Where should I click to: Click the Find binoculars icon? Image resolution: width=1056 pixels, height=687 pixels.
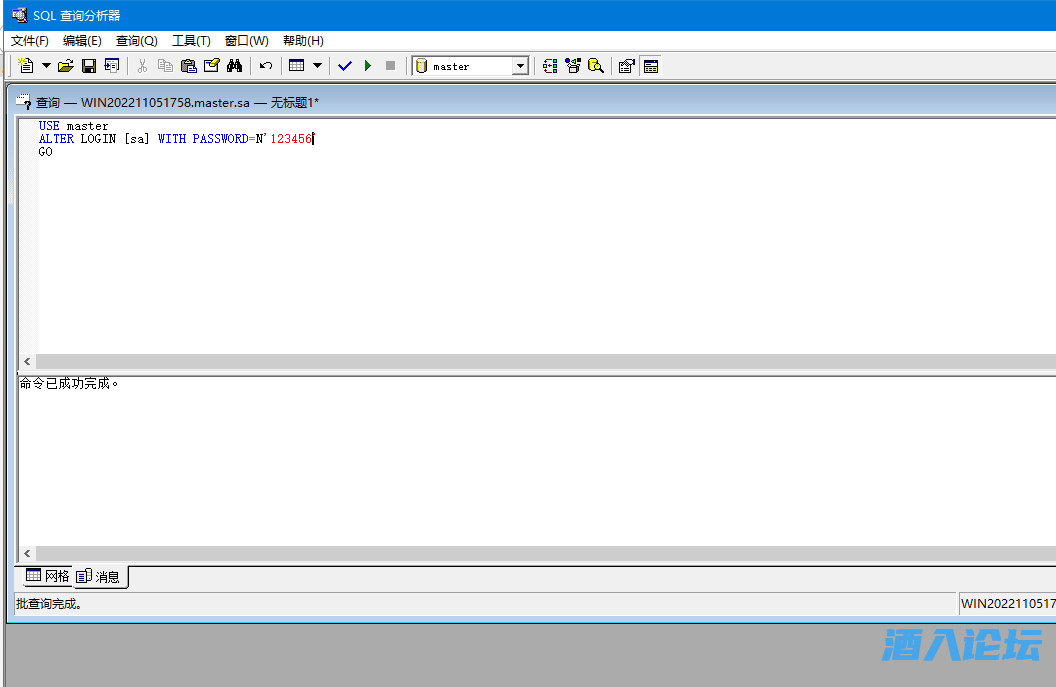coord(235,66)
